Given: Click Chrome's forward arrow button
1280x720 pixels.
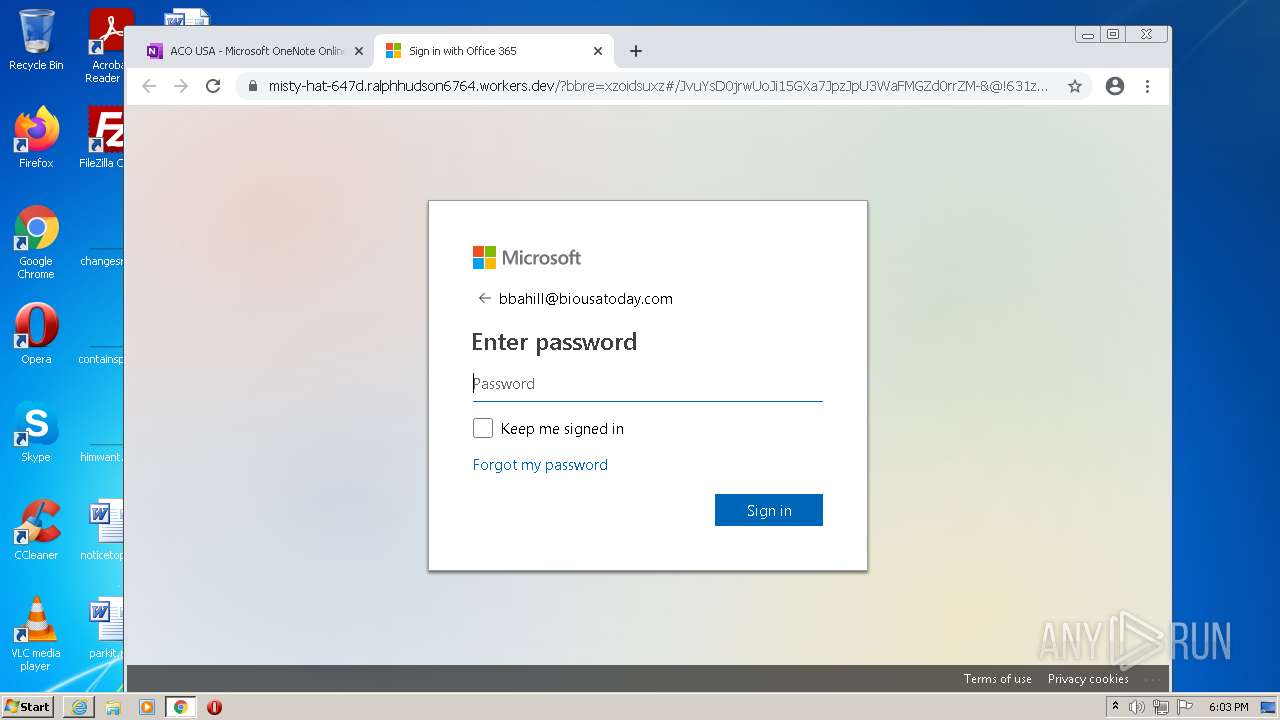Looking at the screenshot, I should pyautogui.click(x=181, y=86).
